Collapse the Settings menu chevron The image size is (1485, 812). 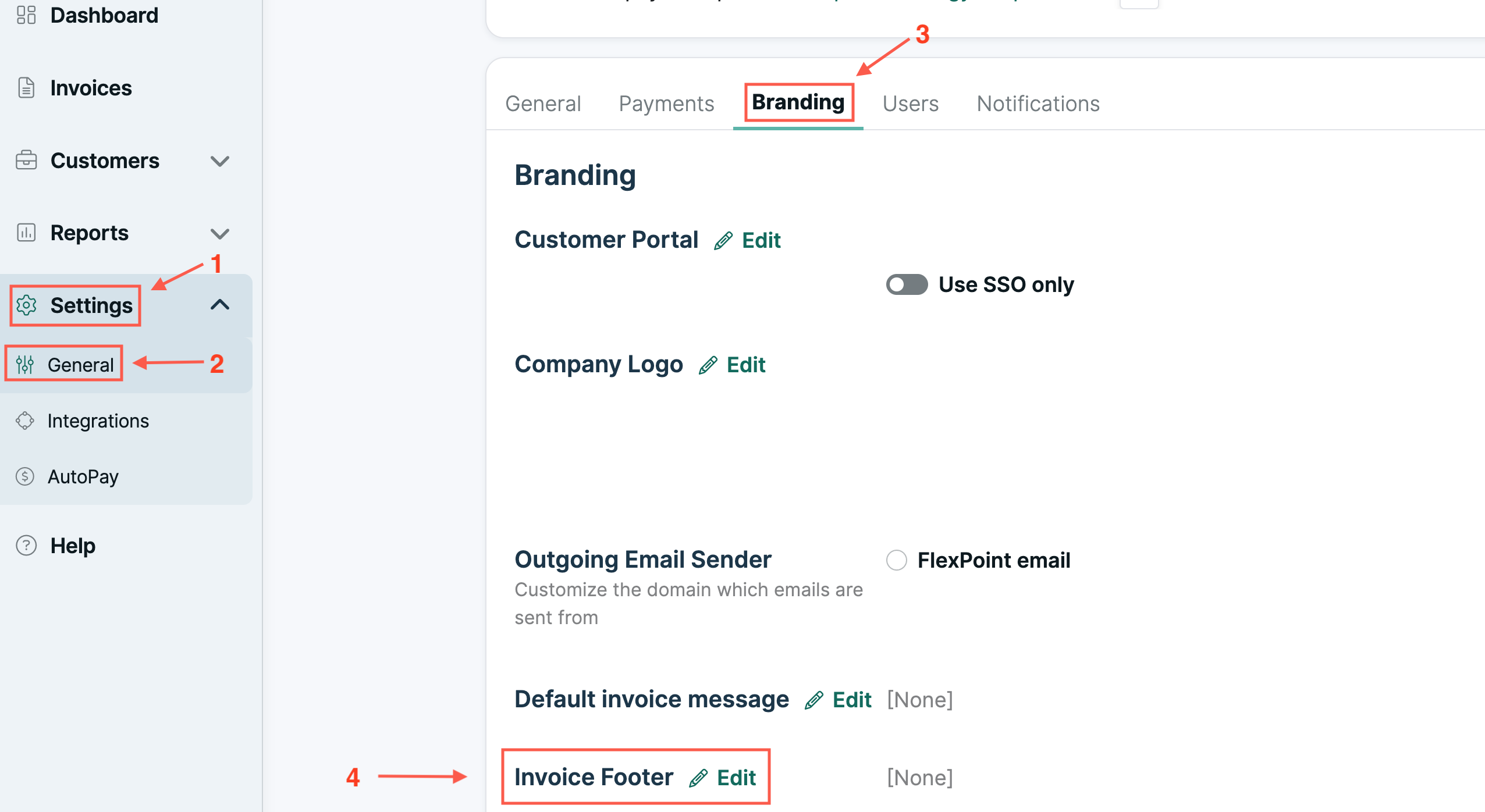click(x=221, y=305)
